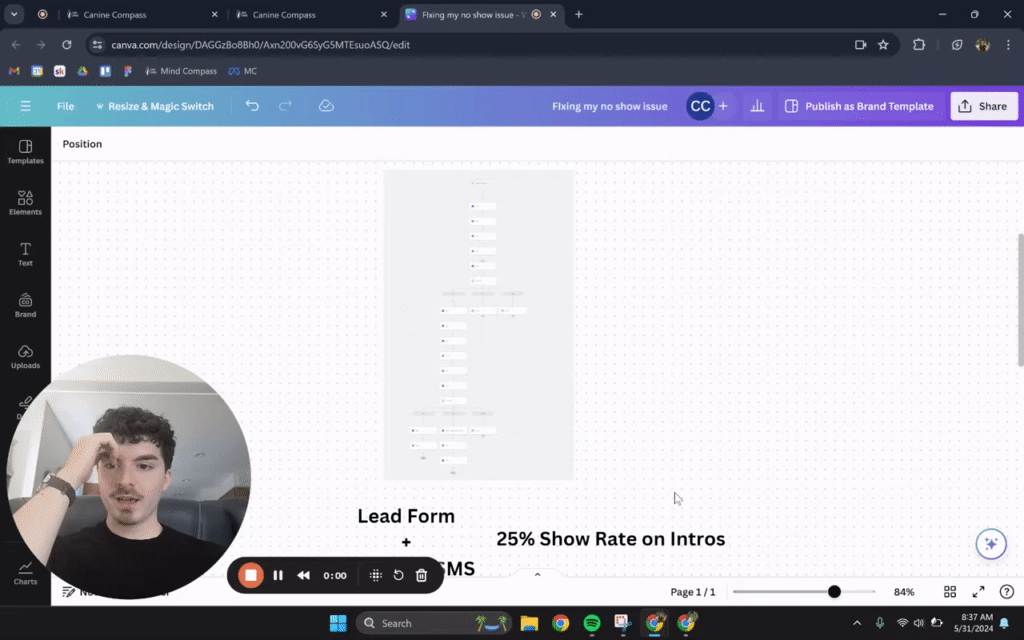Open the Text panel

25,252
